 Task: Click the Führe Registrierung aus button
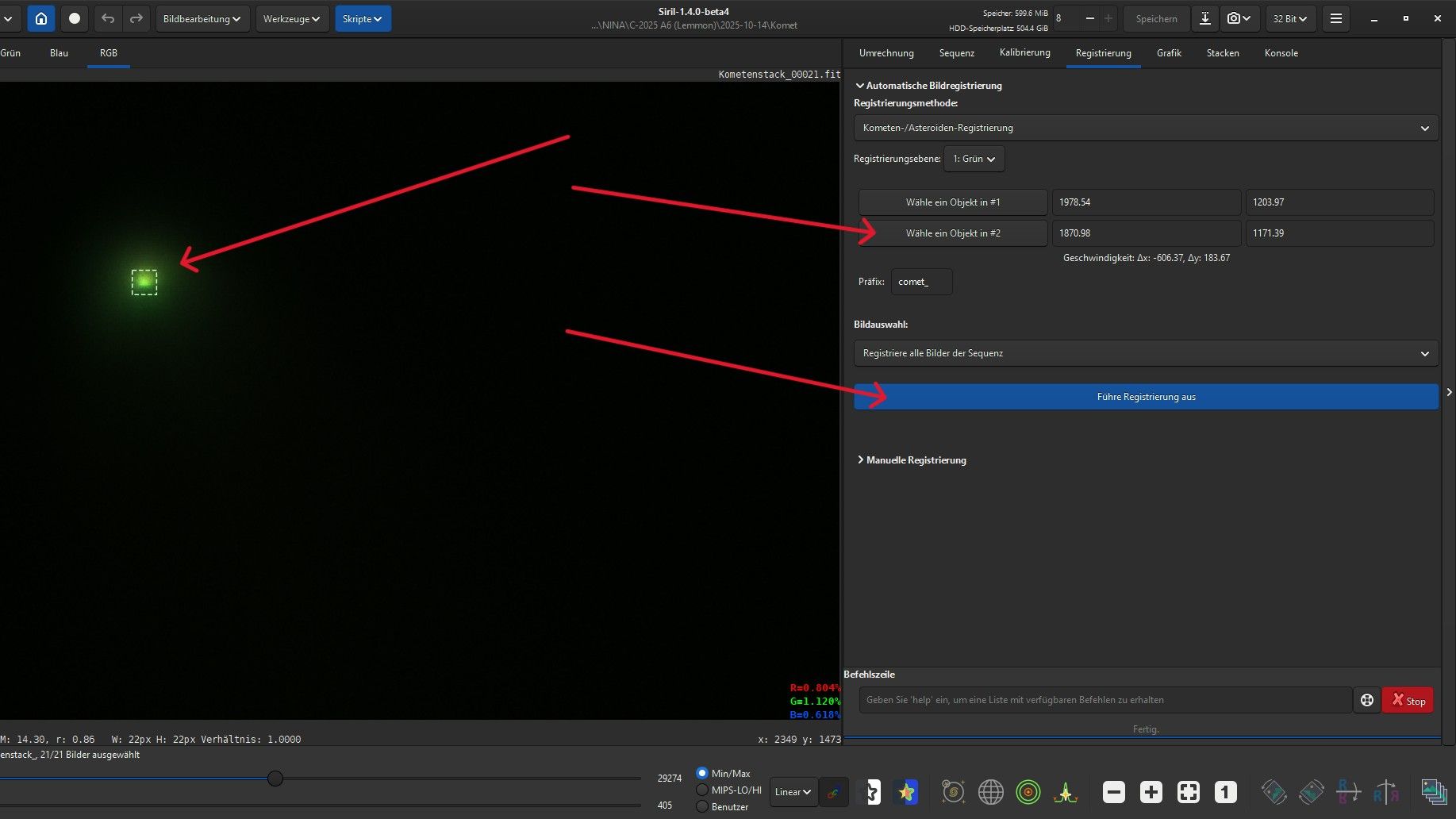(1145, 397)
